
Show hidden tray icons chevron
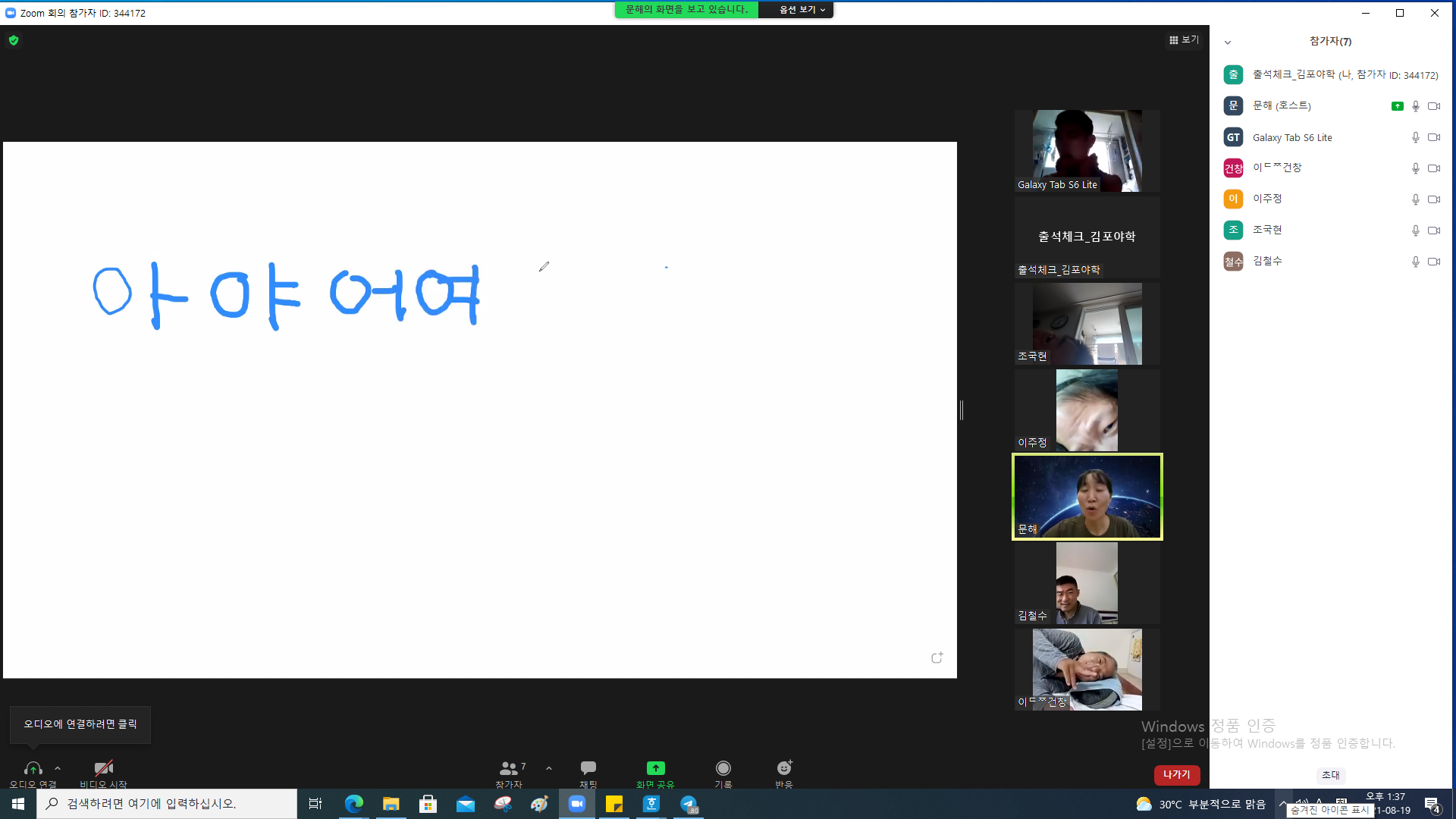pyautogui.click(x=1282, y=803)
